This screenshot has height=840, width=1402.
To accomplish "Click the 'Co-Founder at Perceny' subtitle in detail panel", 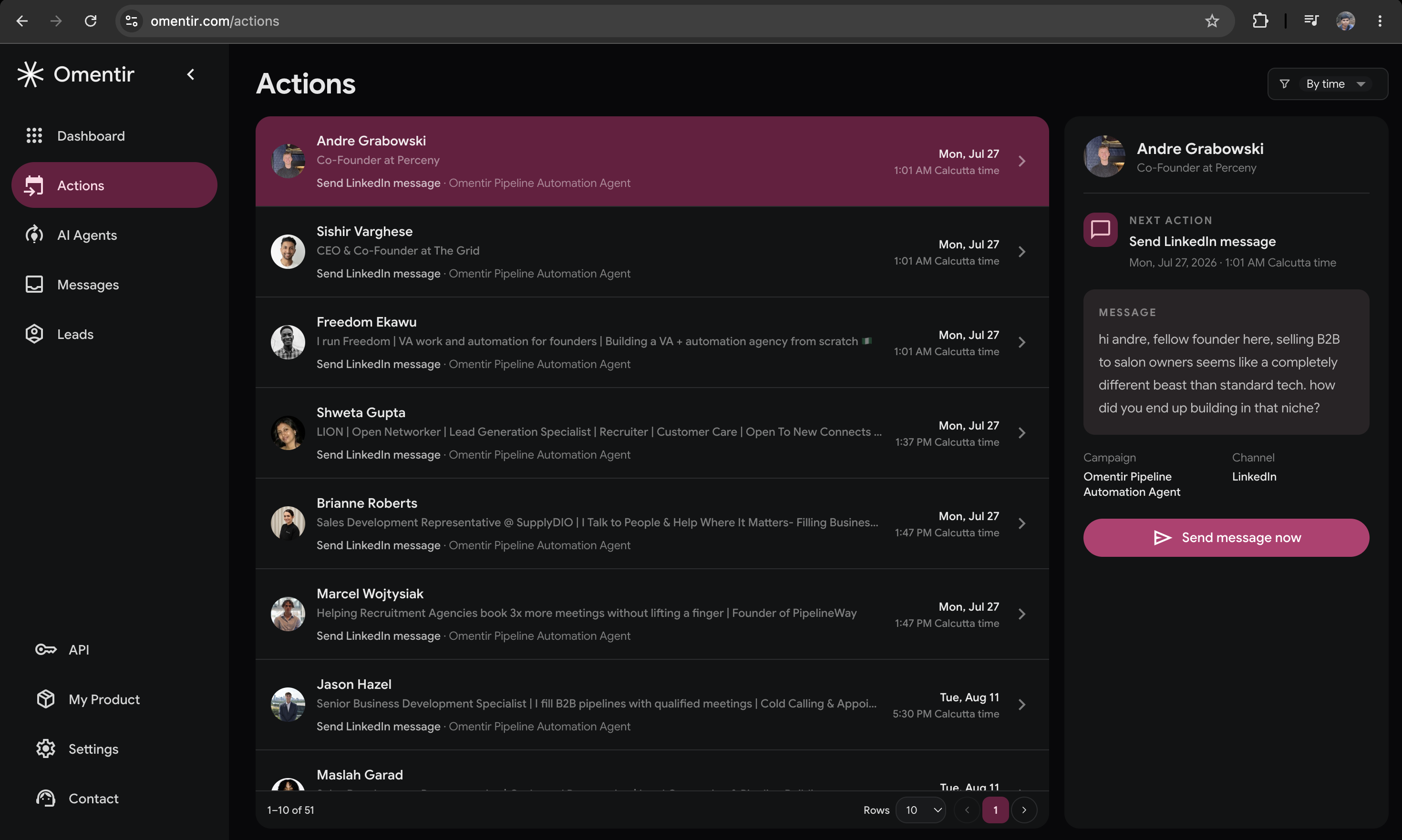I will tap(1196, 168).
